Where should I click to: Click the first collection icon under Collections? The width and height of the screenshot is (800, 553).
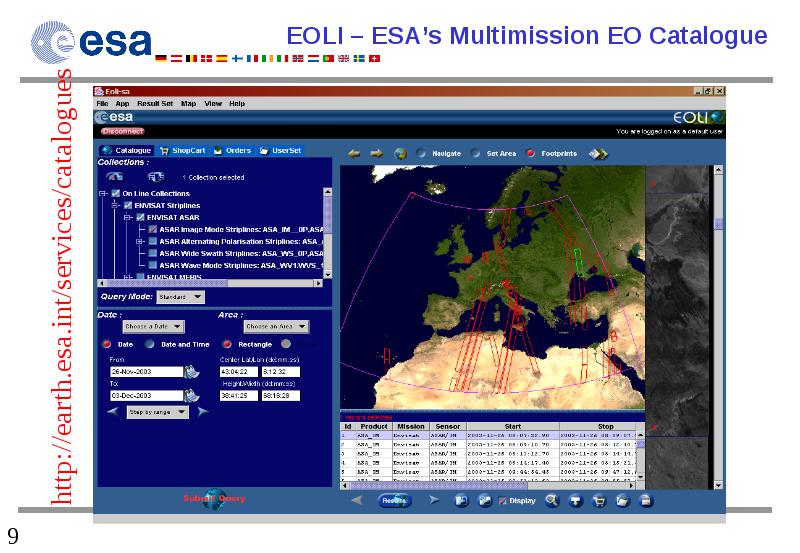pyautogui.click(x=115, y=177)
